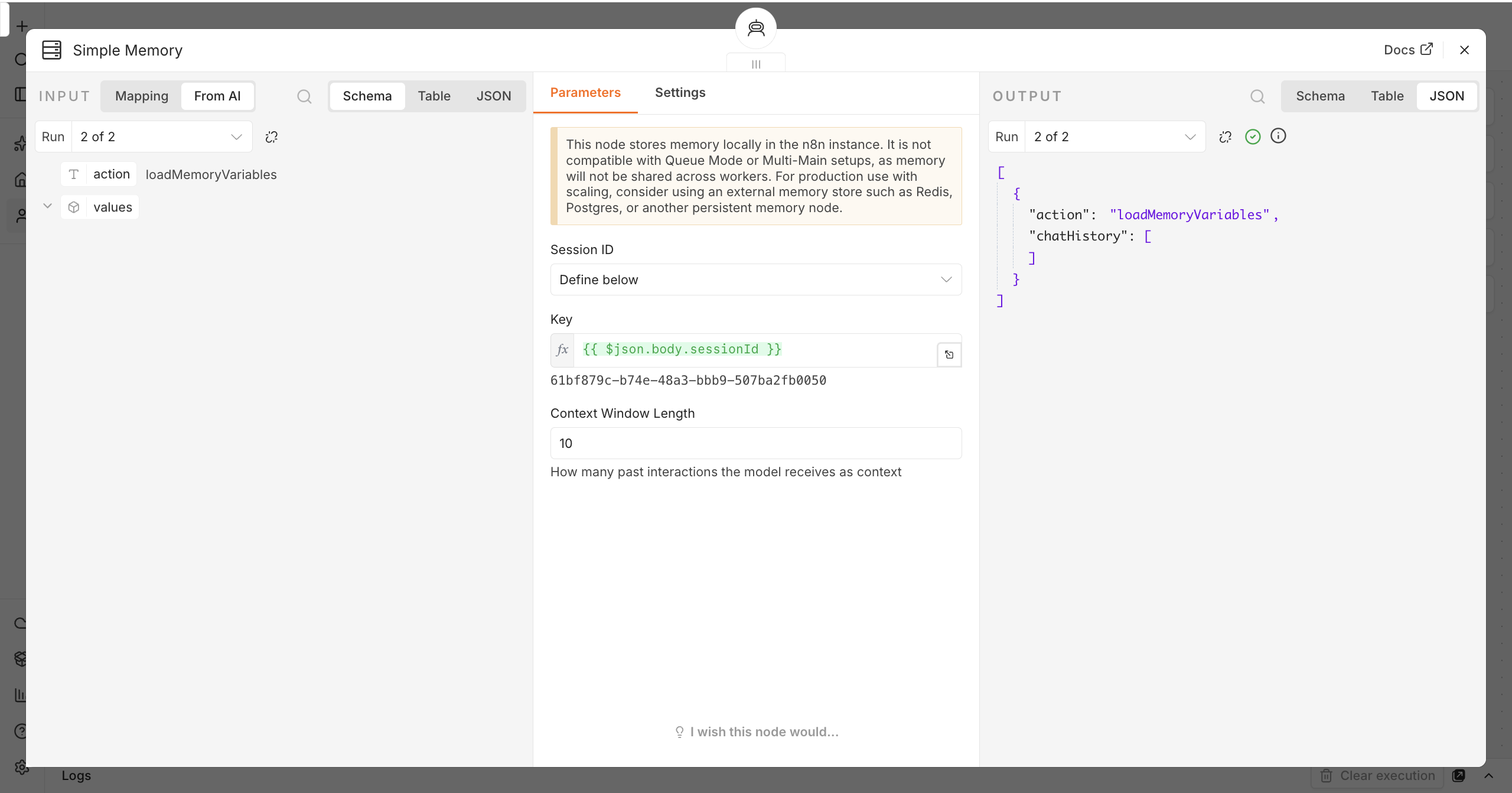Click the Logs label at bottom

tap(76, 775)
